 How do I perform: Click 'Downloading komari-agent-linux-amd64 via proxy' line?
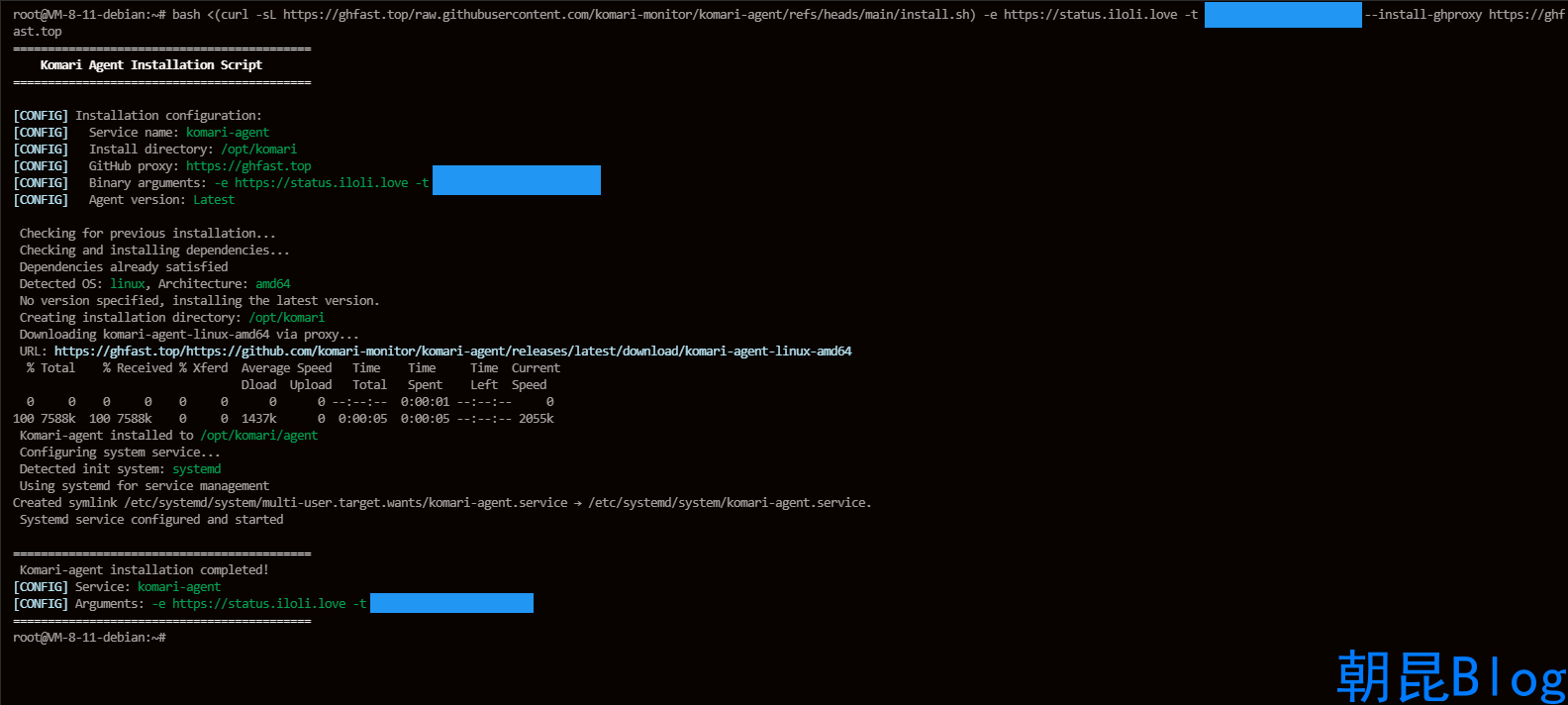click(x=189, y=335)
